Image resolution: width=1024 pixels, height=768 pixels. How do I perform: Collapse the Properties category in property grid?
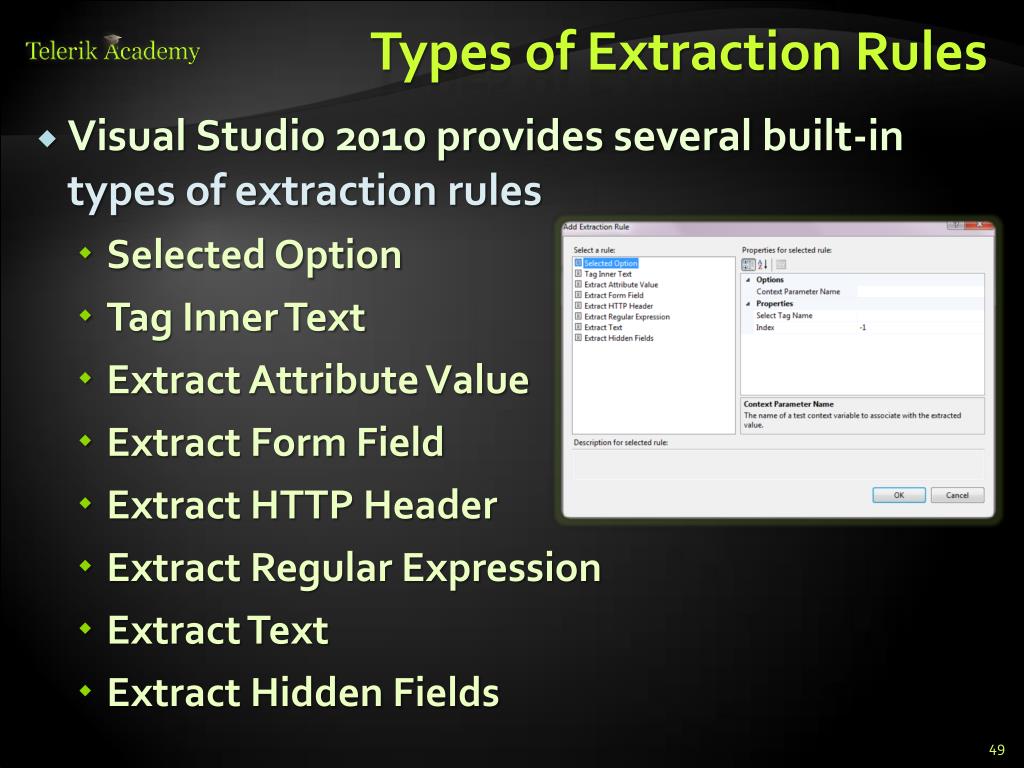pyautogui.click(x=748, y=304)
